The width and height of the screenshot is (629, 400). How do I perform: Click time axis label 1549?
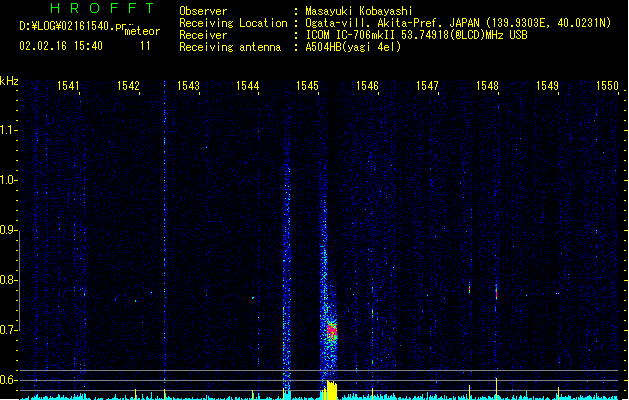click(x=547, y=85)
